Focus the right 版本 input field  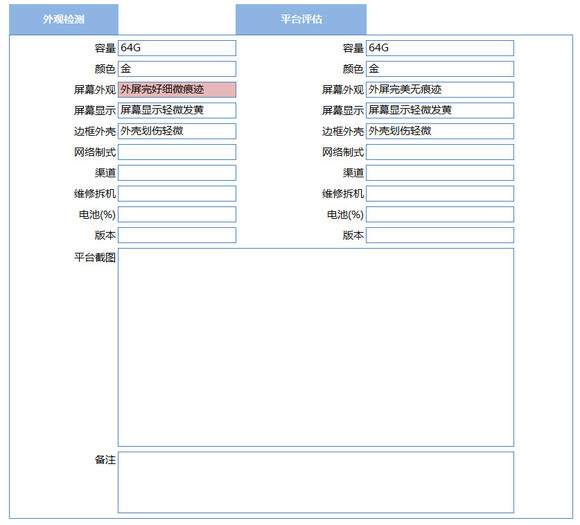[440, 235]
